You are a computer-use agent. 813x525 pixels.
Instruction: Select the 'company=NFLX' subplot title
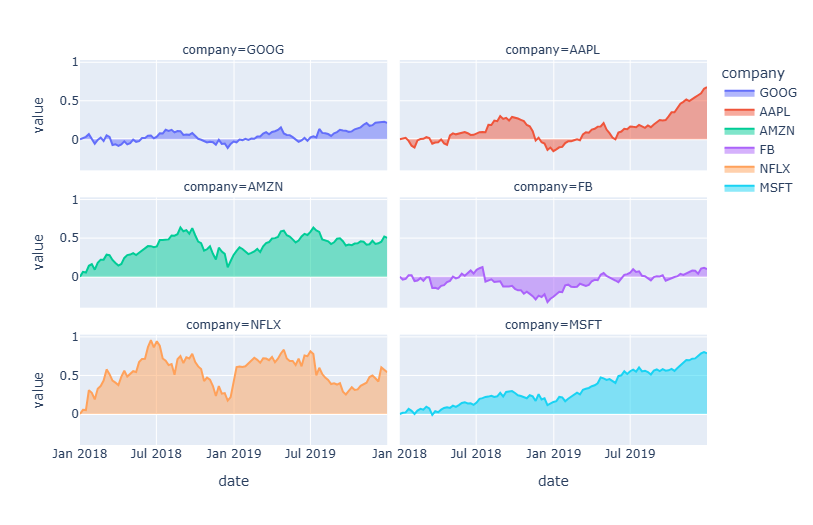click(x=233, y=324)
